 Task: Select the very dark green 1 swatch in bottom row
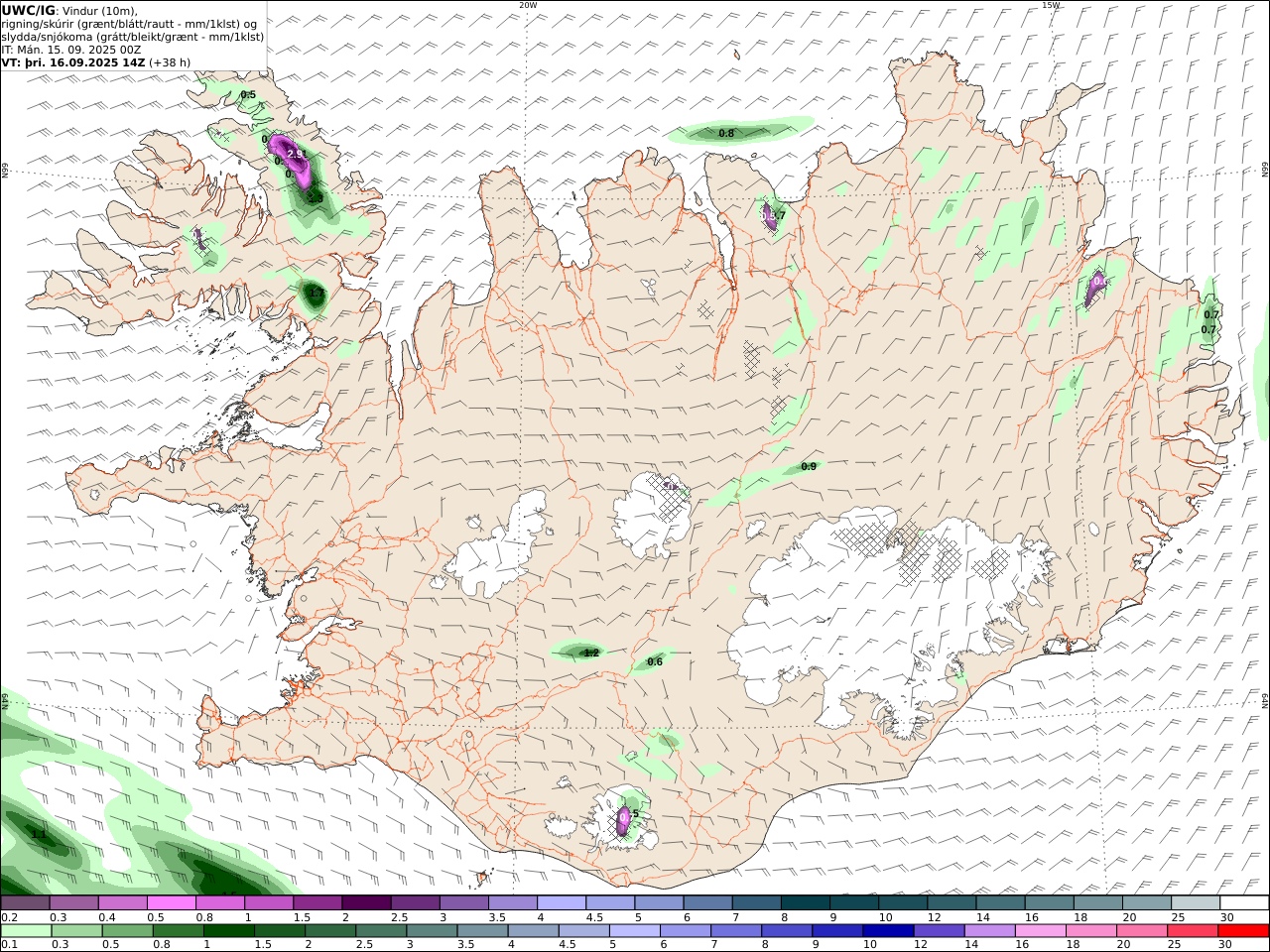click(x=228, y=931)
